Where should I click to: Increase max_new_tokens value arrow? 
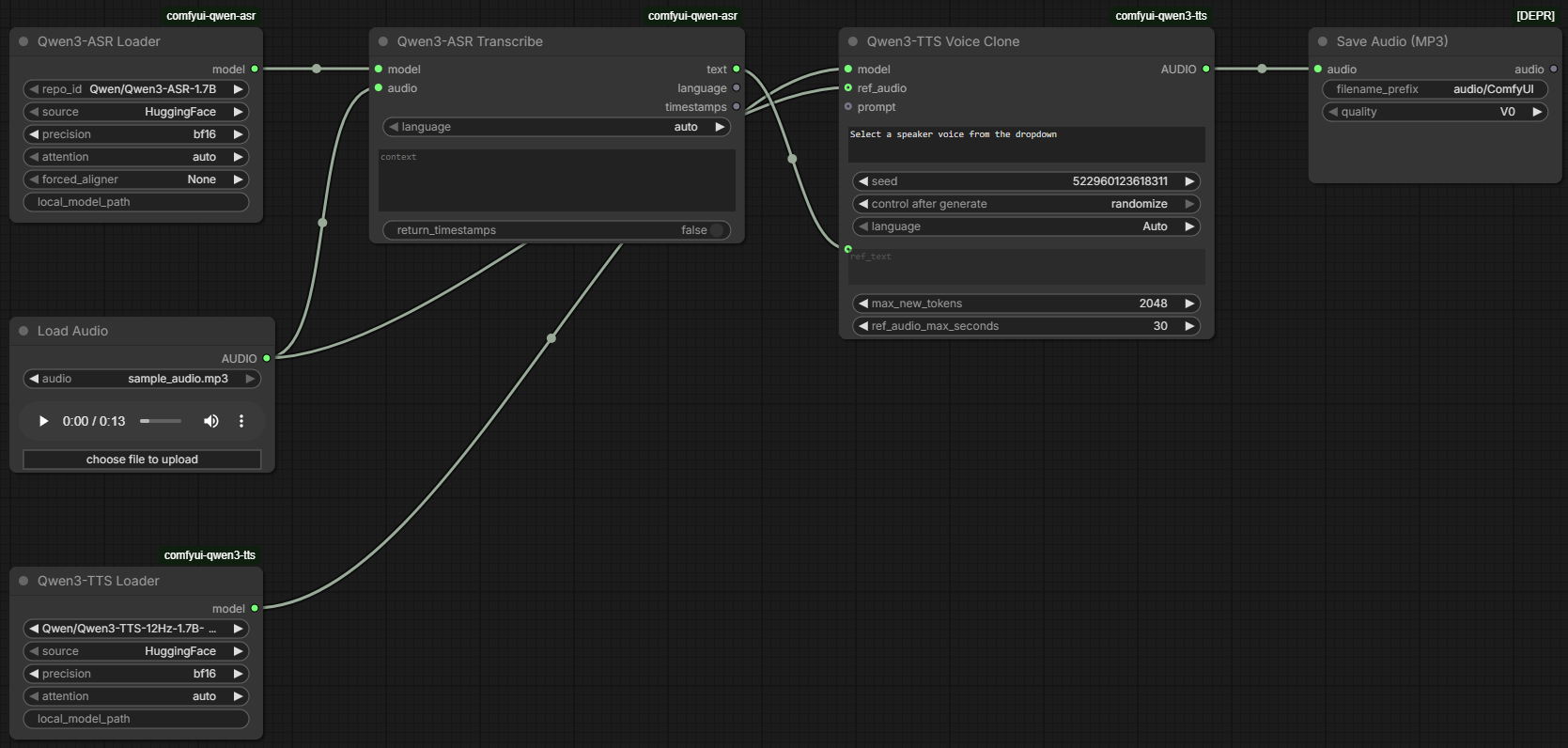pyautogui.click(x=1189, y=304)
